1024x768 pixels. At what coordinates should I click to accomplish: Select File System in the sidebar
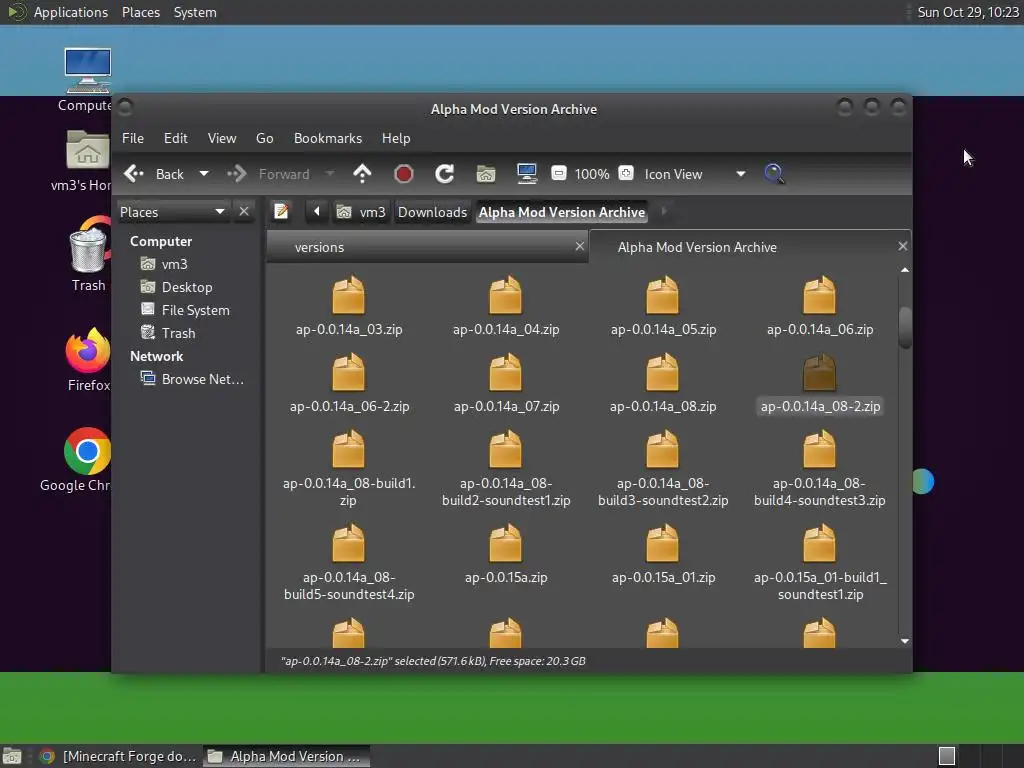(195, 310)
